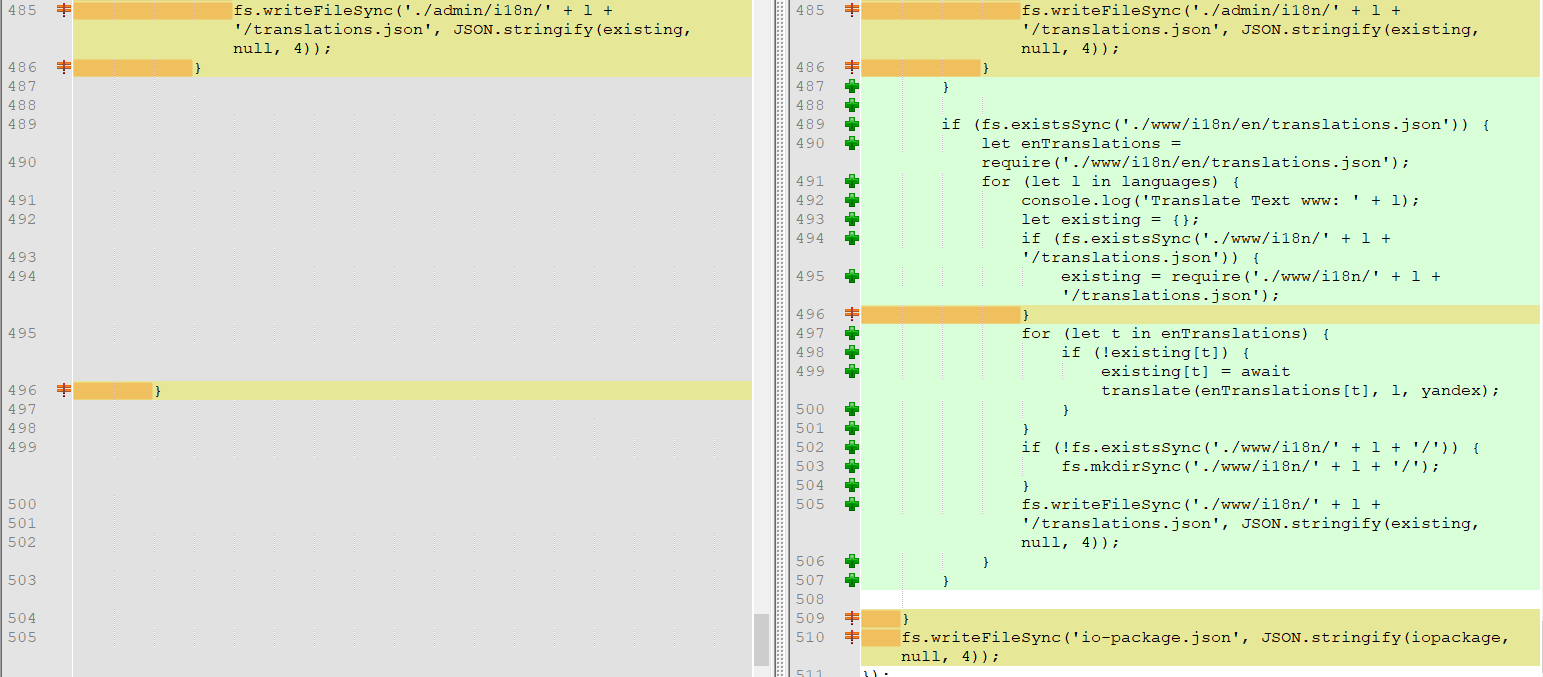Click line number 505 in left pane
The height and width of the screenshot is (677, 1543).
click(x=21, y=637)
